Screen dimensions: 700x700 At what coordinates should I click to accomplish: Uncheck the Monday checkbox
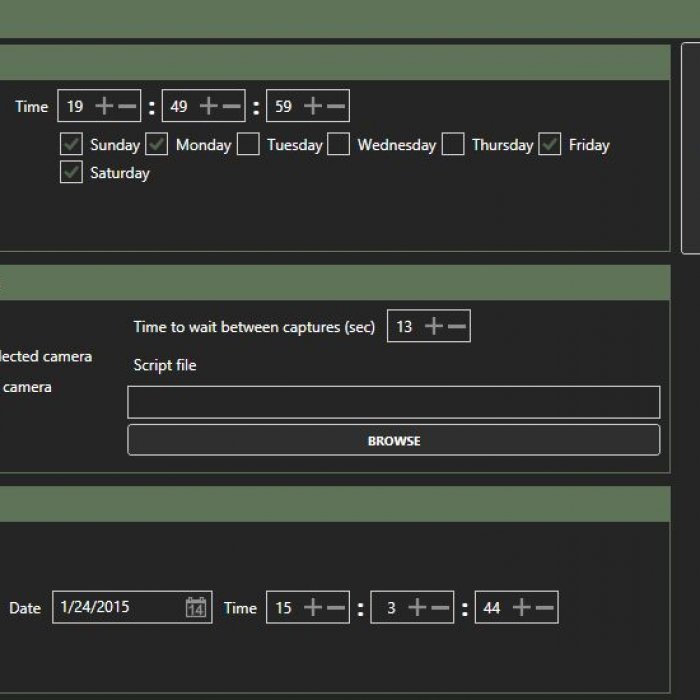[x=157, y=144]
